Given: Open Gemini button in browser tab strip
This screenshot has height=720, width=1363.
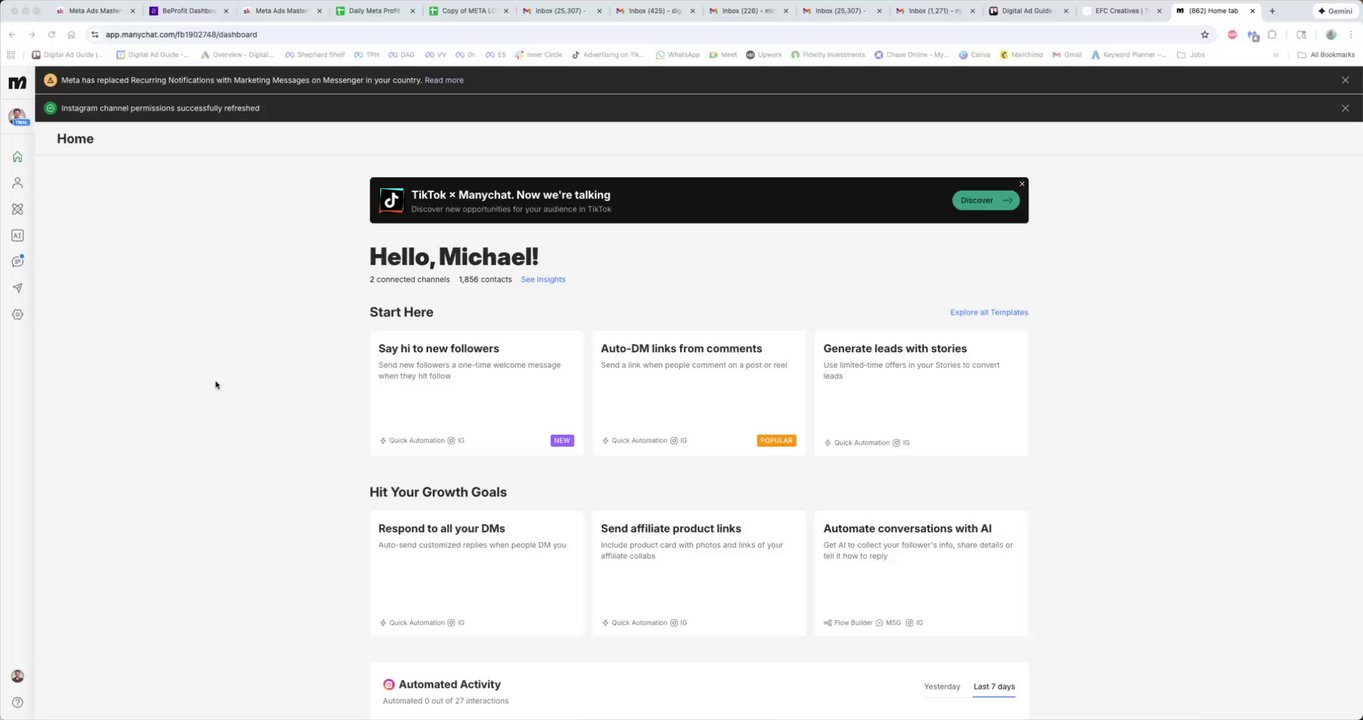Looking at the screenshot, I should click(x=1335, y=11).
